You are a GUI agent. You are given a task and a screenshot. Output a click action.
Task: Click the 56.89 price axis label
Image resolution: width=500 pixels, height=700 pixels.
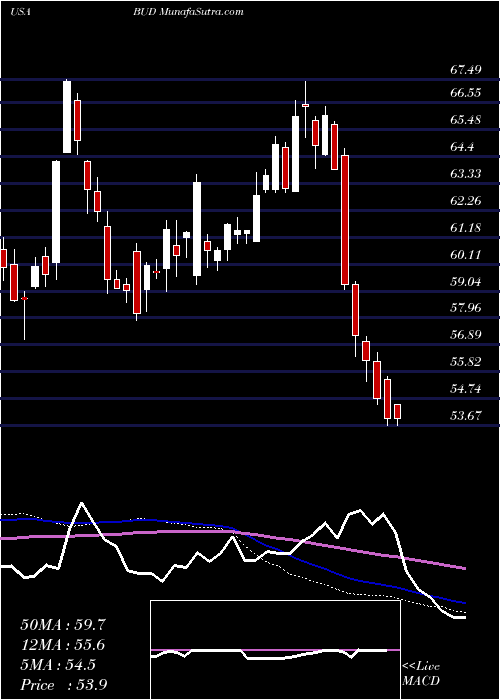[x=465, y=334]
